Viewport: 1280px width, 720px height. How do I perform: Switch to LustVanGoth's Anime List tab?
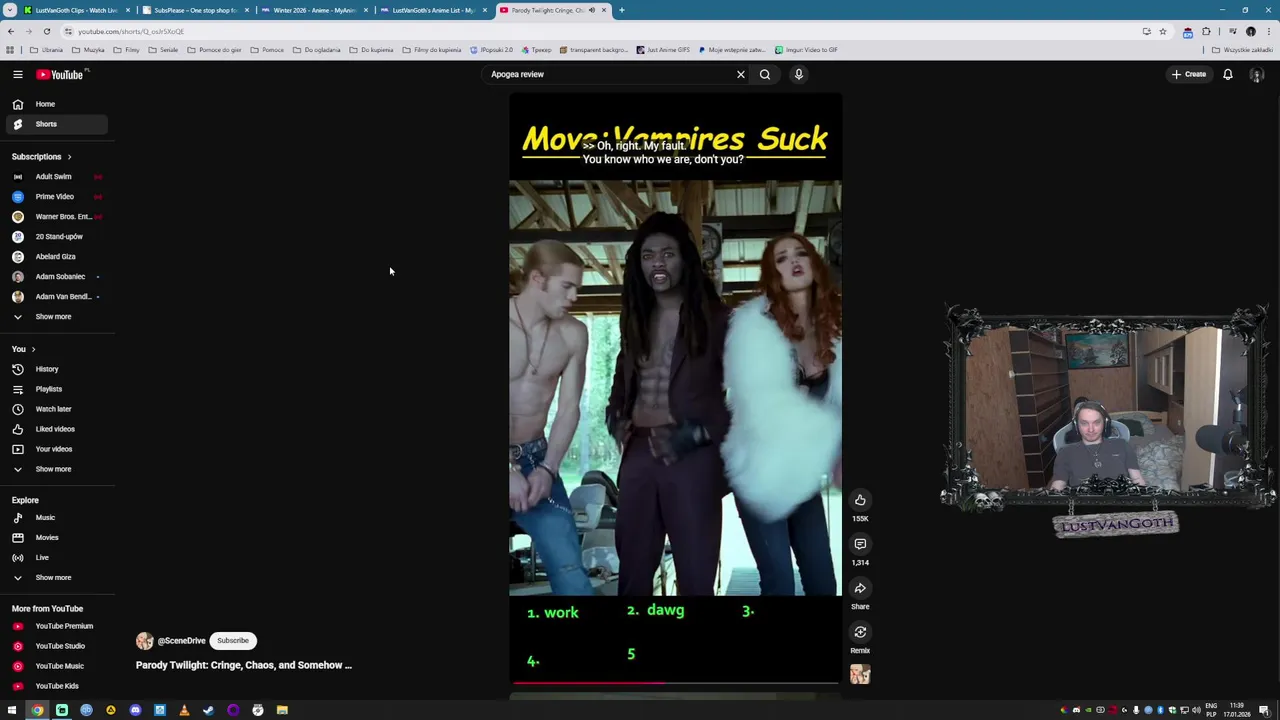click(x=433, y=10)
